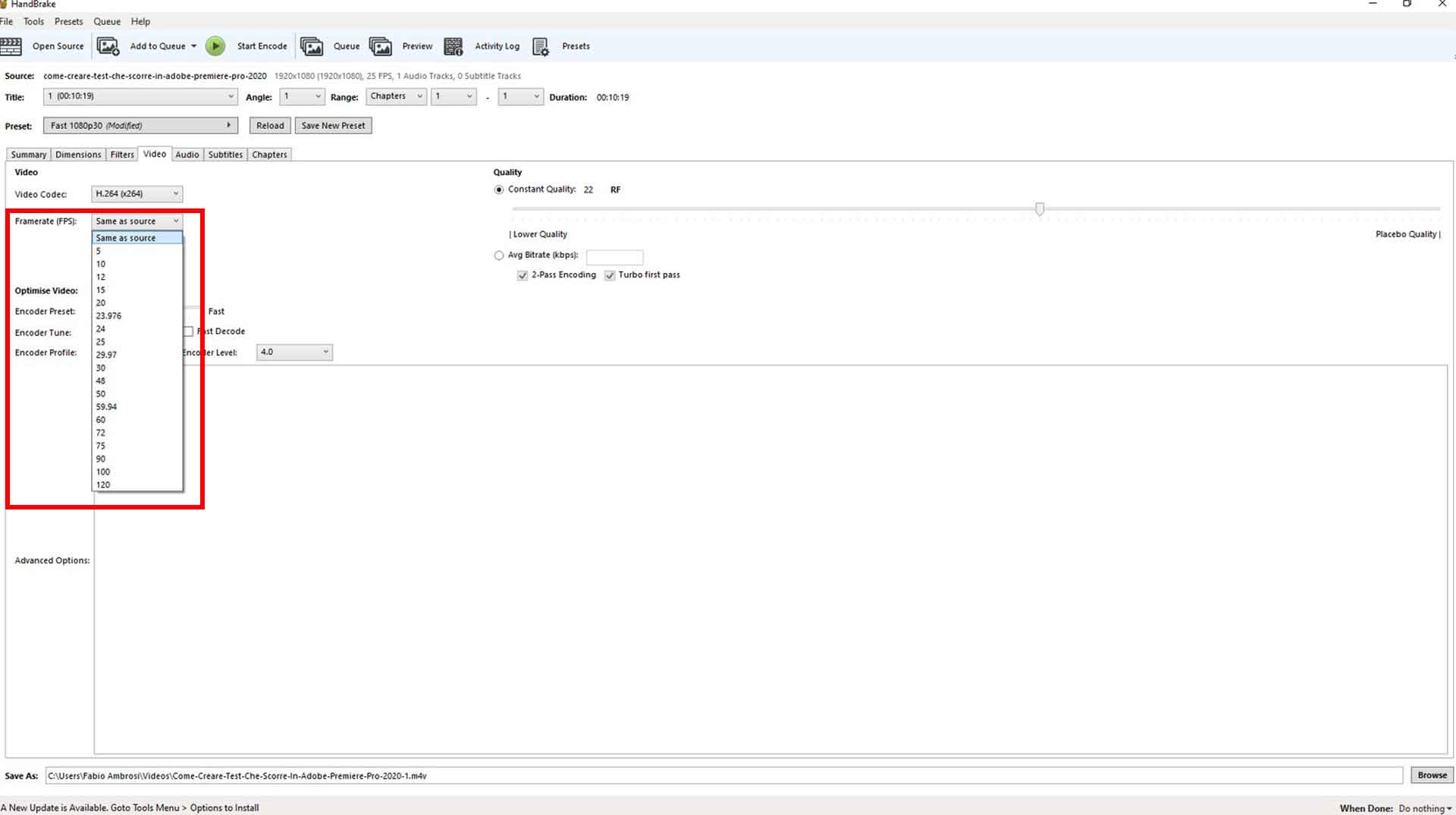Select the Constant Quality radio button
This screenshot has width=1456, height=815.
499,190
